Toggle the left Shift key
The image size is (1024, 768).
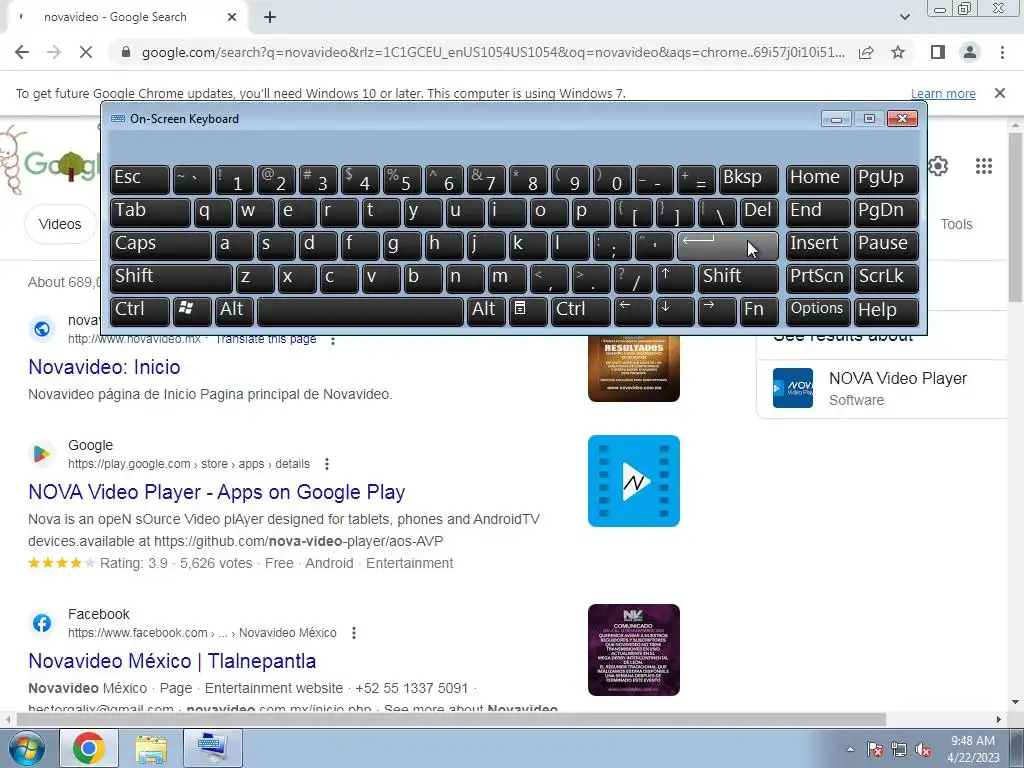171,278
